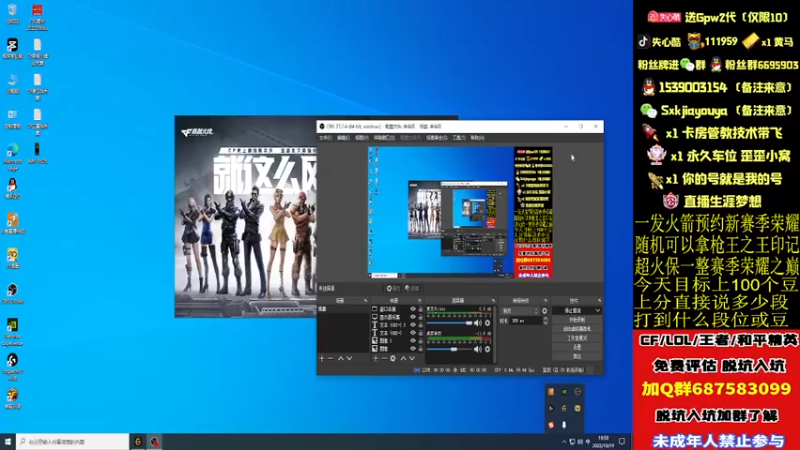
Task: Move the selected source down
Action: pyautogui.click(x=412, y=359)
